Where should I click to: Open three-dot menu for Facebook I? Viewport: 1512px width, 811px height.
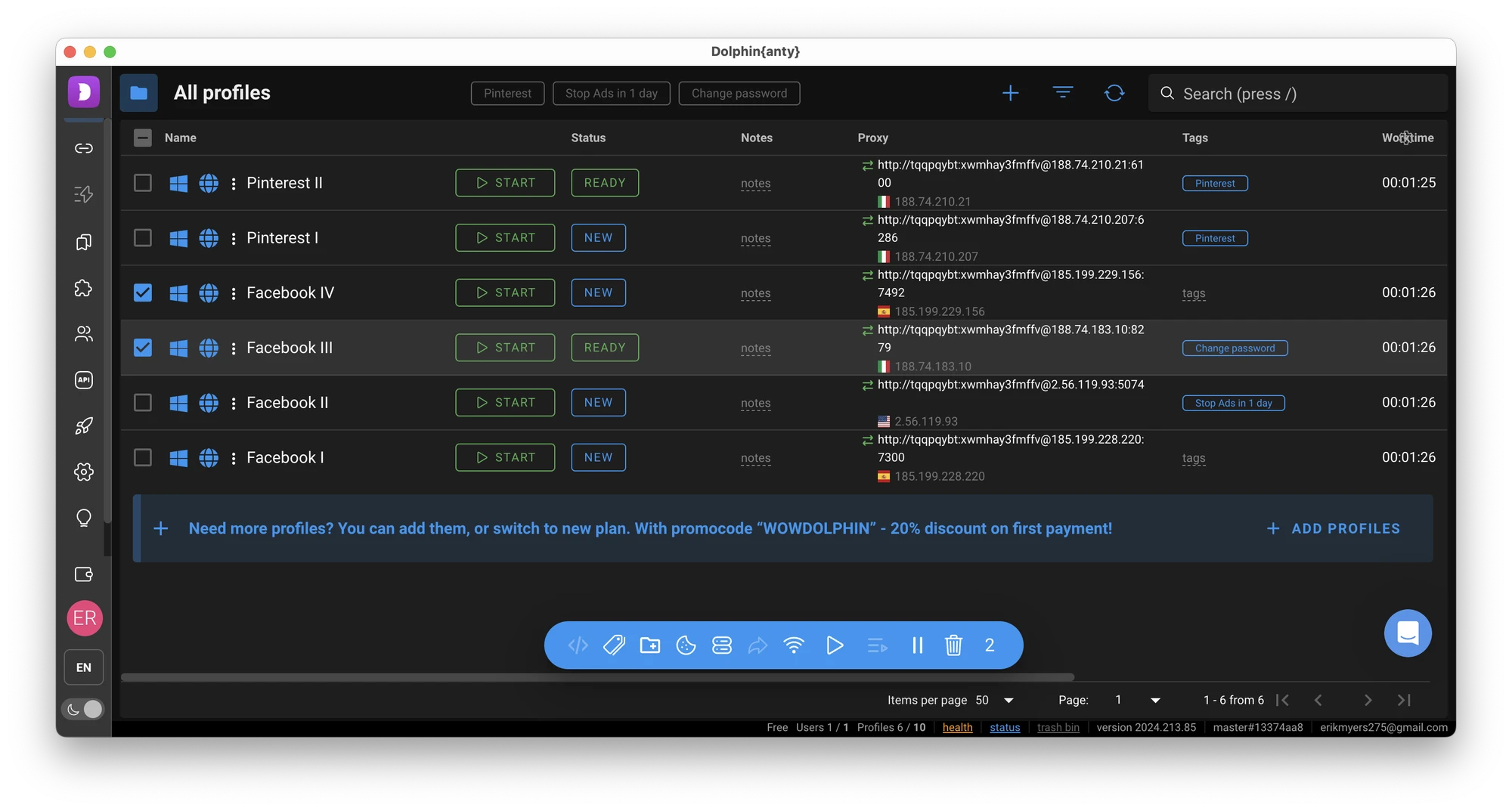click(x=234, y=458)
